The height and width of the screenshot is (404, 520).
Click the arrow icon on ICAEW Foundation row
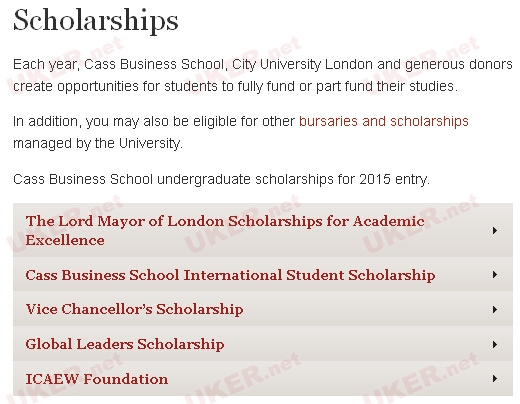pyautogui.click(x=495, y=378)
